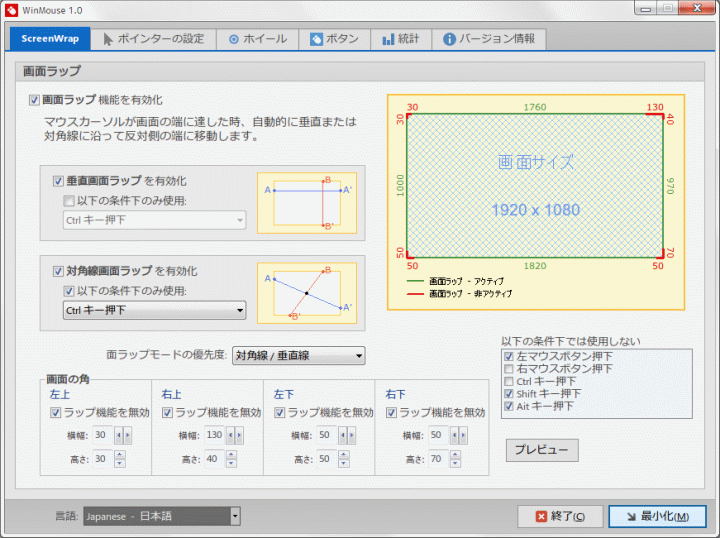Switch to the ScreenWrap tab
The image size is (720, 538).
pyautogui.click(x=50, y=39)
